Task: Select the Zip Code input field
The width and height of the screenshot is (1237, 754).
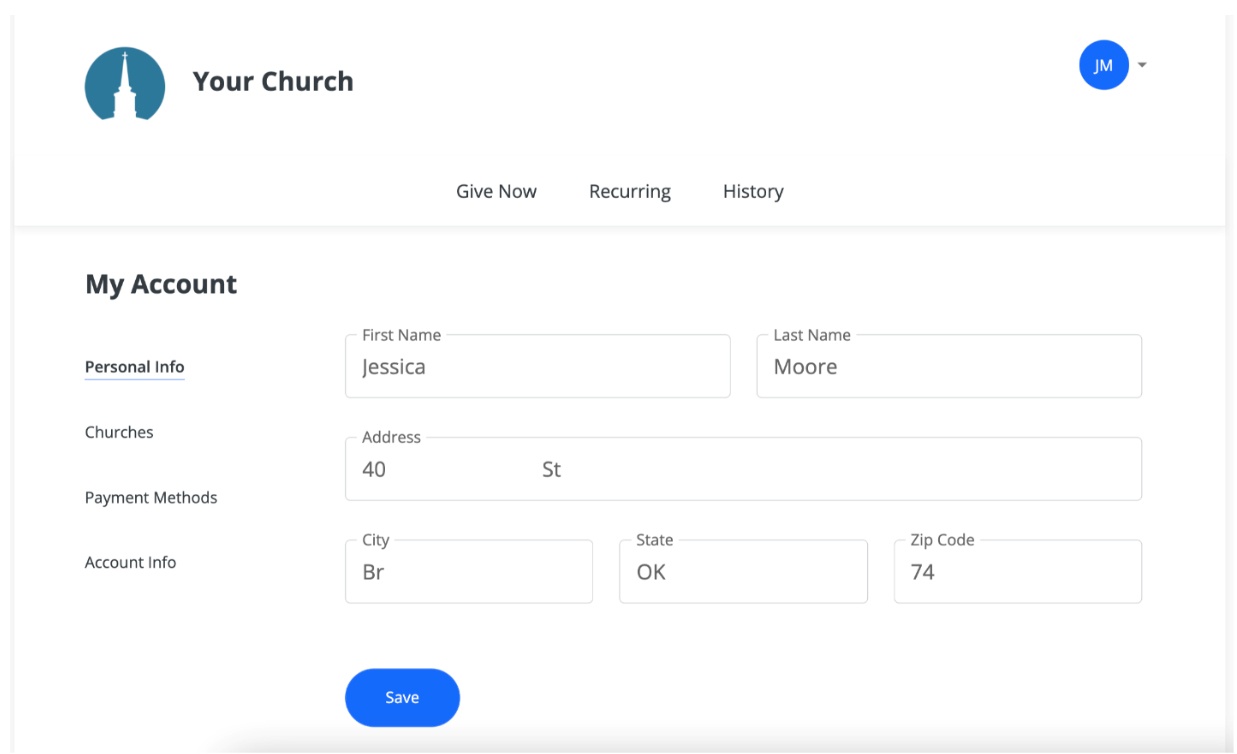Action: pyautogui.click(x=1016, y=573)
